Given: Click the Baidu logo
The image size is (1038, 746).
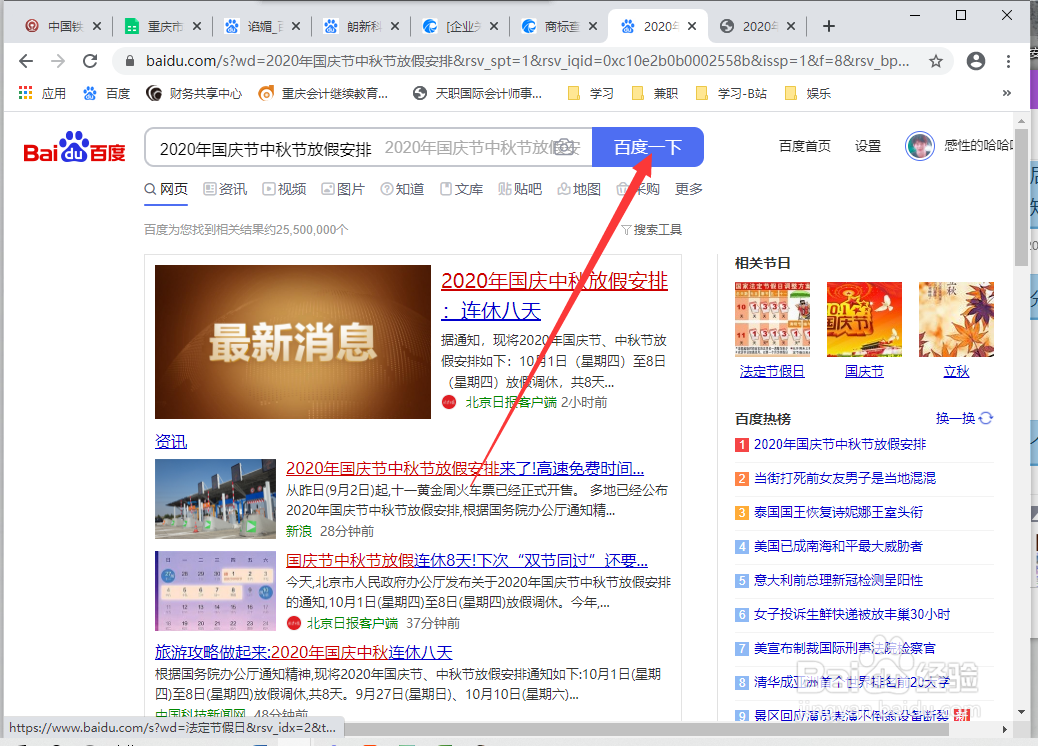Looking at the screenshot, I should (74, 148).
